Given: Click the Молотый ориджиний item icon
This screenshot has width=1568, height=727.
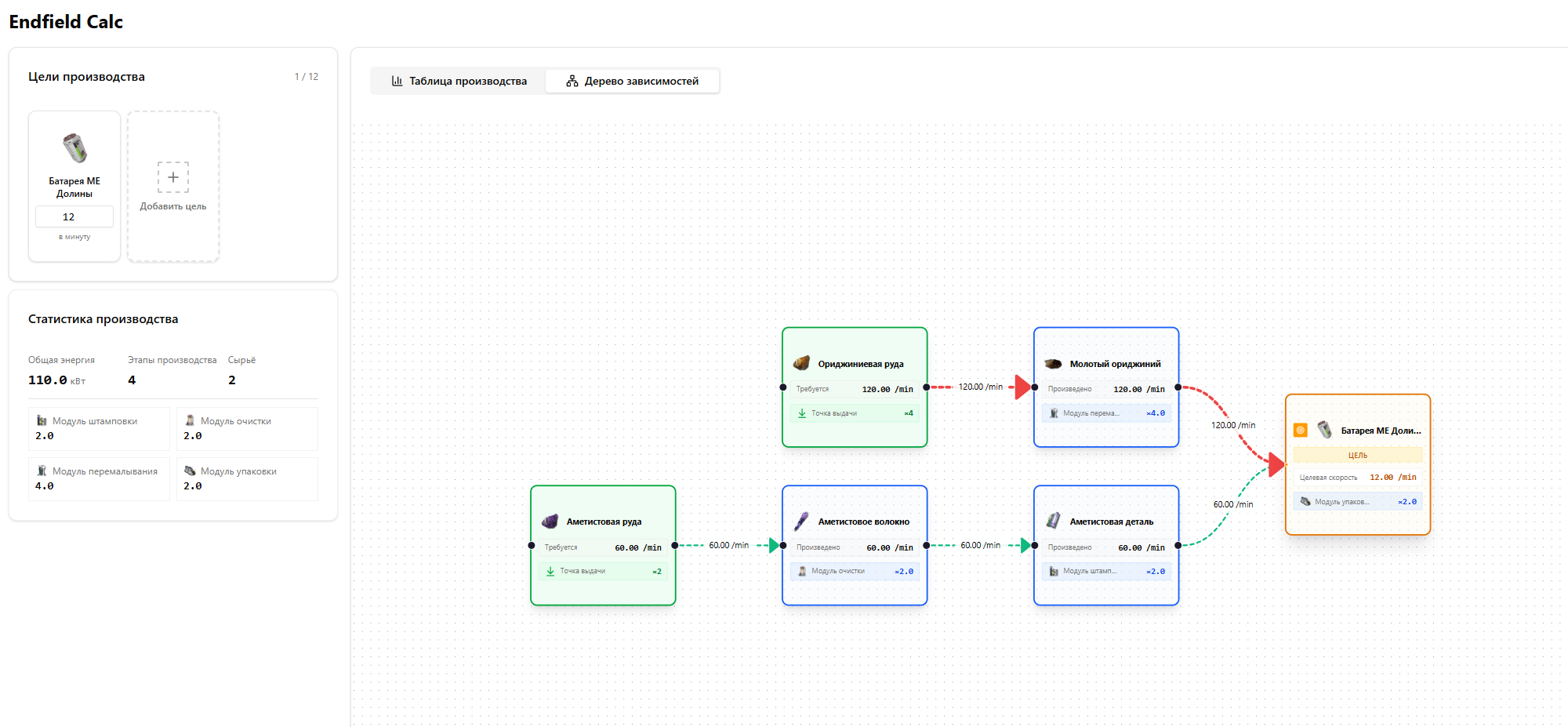Looking at the screenshot, I should pos(1053,364).
